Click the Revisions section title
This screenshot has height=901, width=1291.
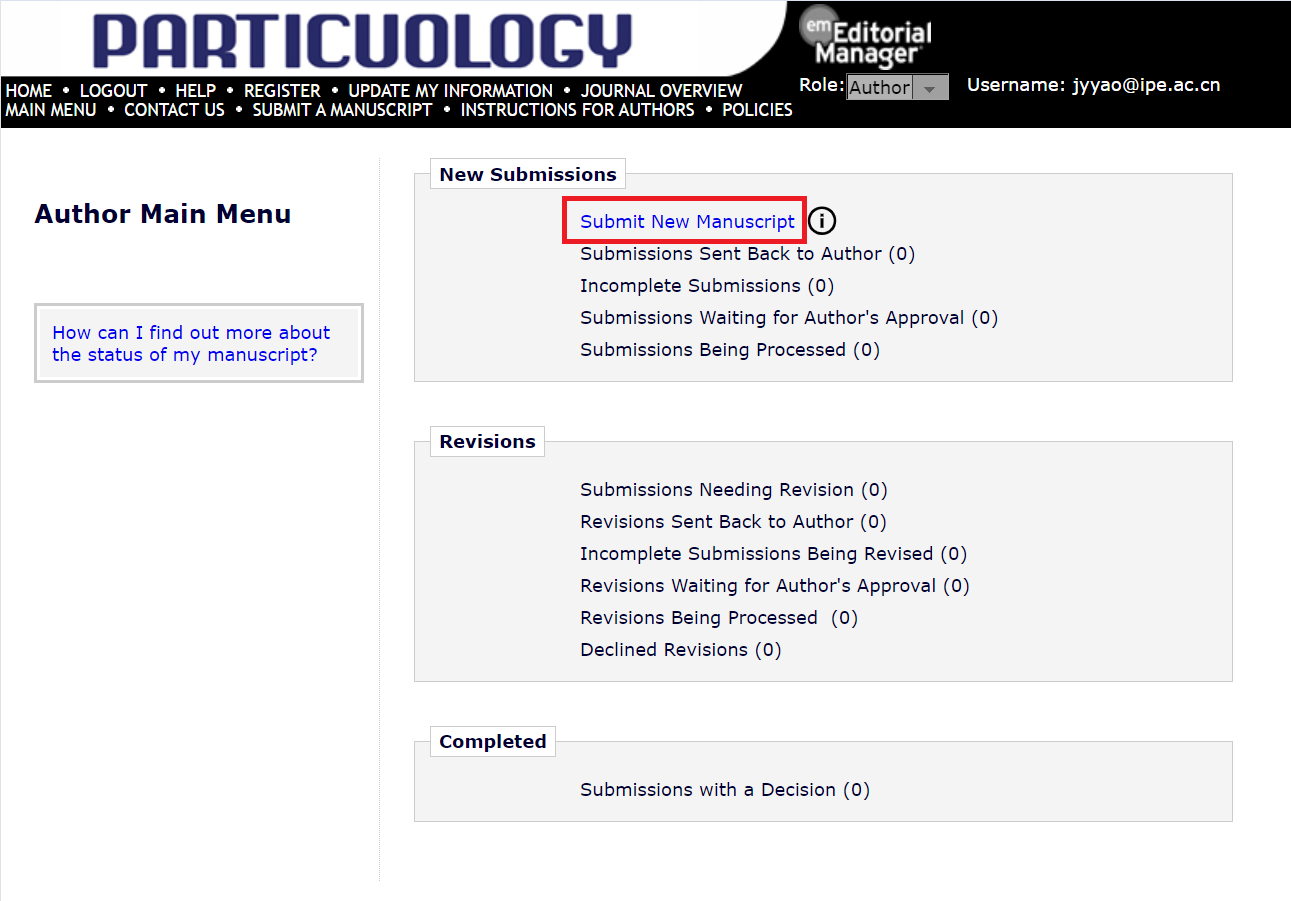click(487, 441)
